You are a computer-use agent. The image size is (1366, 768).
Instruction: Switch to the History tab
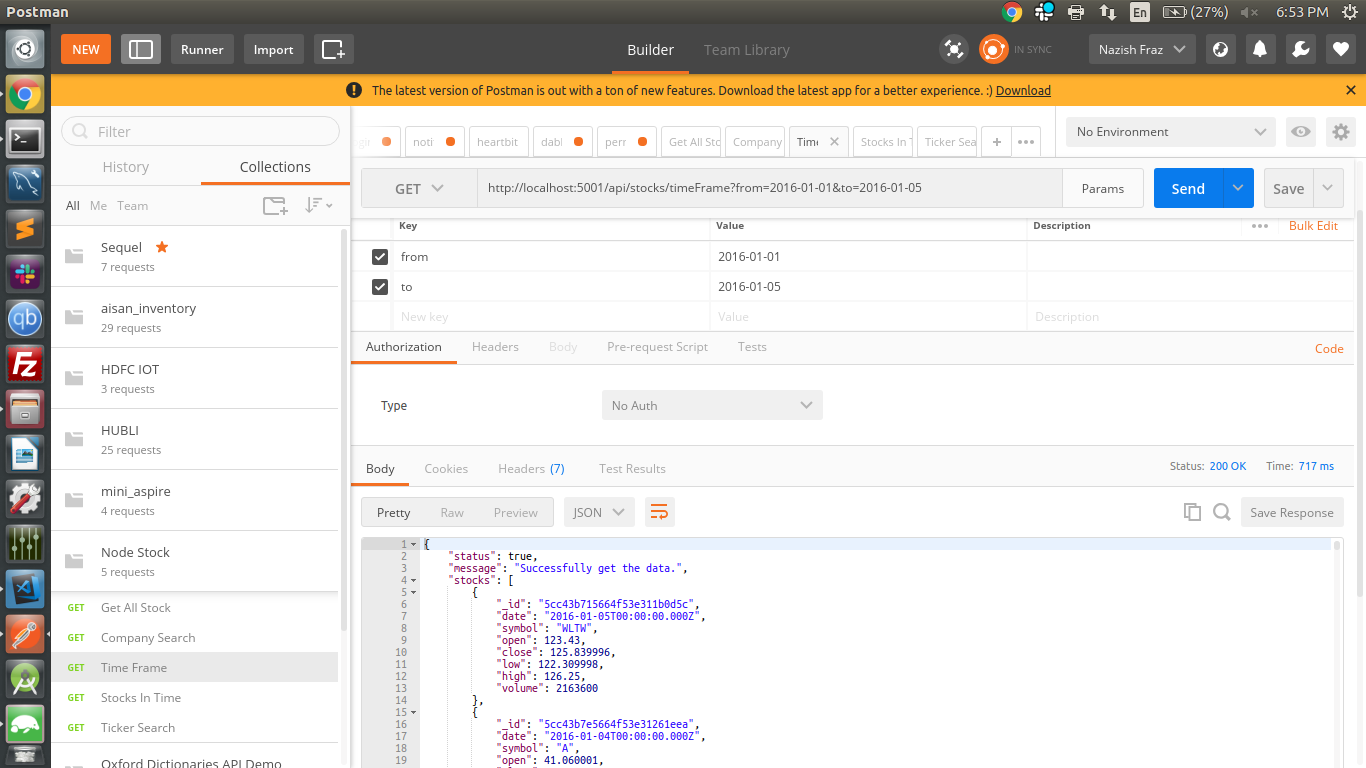click(x=126, y=167)
